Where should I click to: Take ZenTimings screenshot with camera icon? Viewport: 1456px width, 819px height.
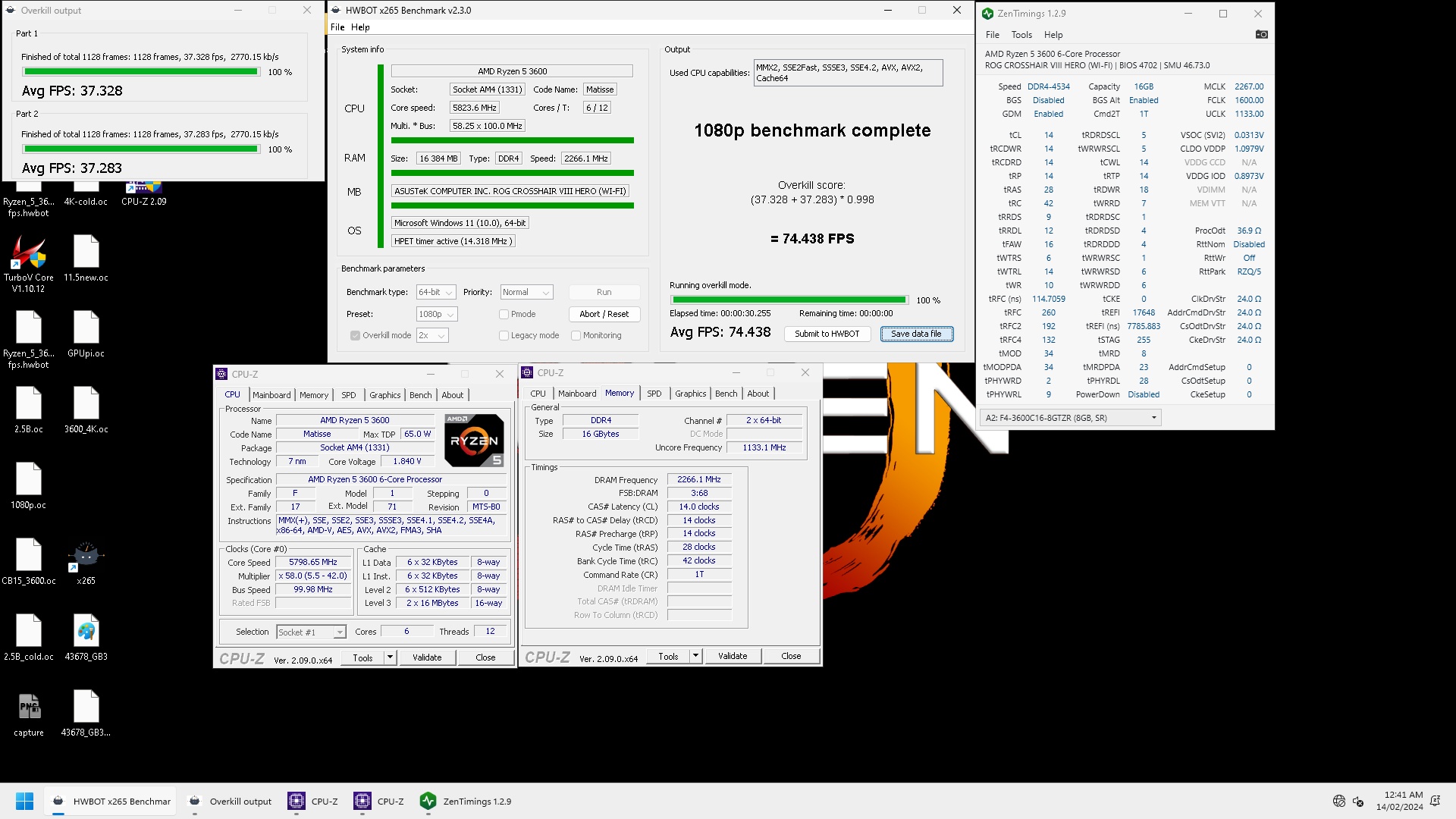coord(1261,34)
